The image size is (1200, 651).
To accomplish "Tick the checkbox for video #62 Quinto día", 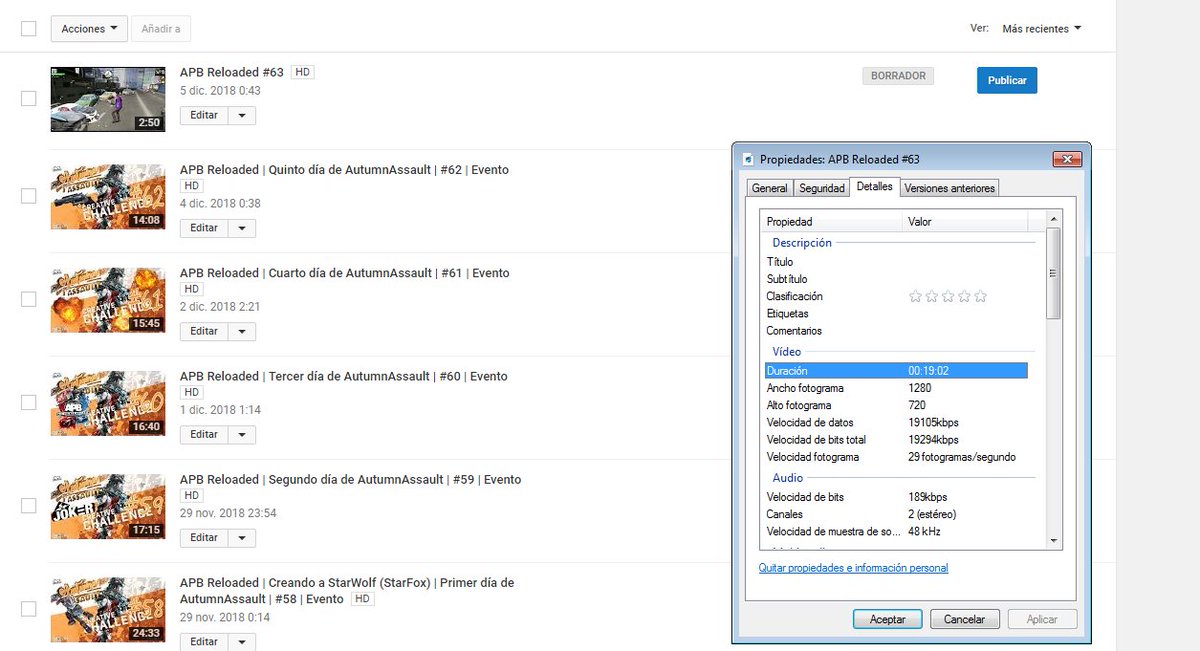I will [29, 196].
